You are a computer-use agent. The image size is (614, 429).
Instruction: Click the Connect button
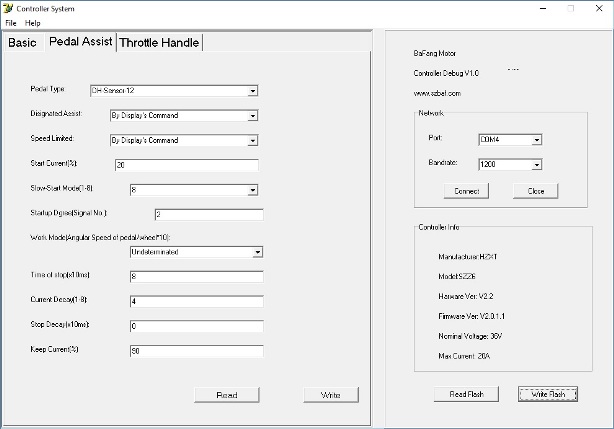click(466, 191)
